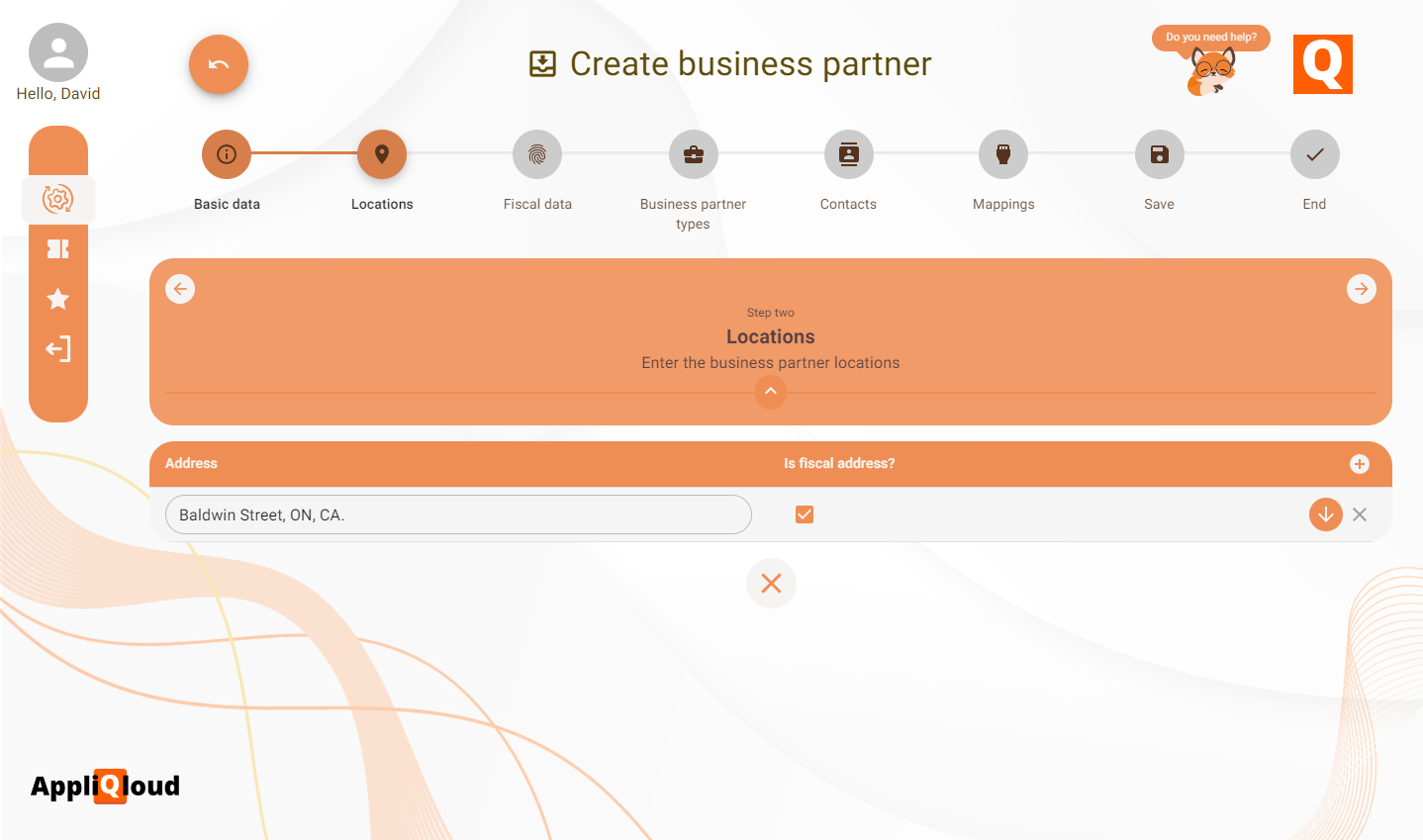Expand the Baldwin Street address row details
Viewport: 1423px width, 840px height.
tap(1325, 514)
